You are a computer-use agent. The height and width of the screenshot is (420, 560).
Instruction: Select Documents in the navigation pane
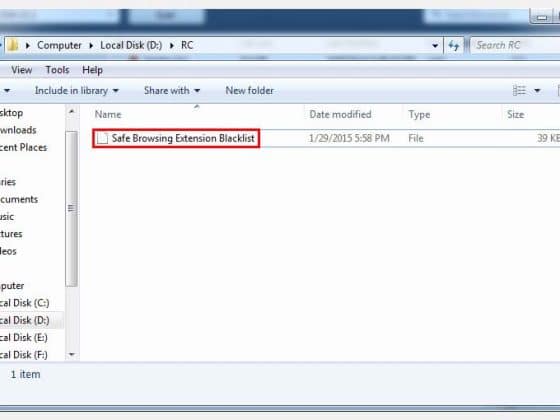coord(19,199)
